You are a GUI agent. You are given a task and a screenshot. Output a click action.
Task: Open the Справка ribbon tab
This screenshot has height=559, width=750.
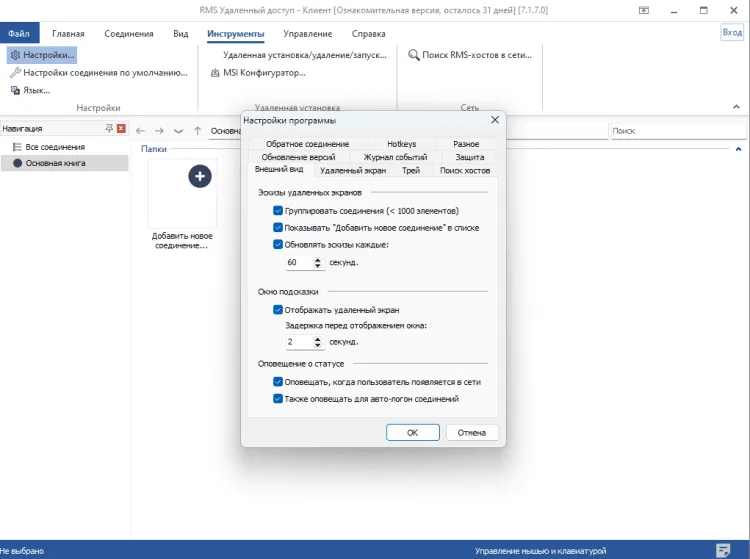(x=368, y=33)
